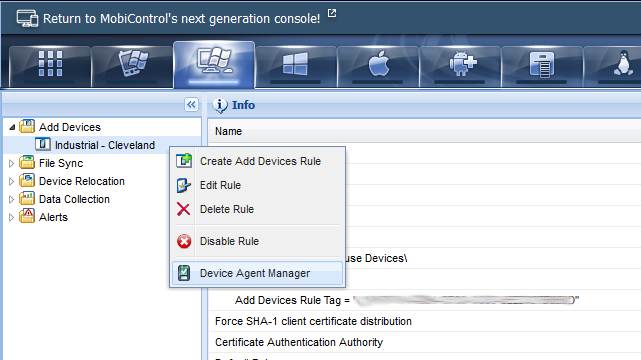This screenshot has width=641, height=360.
Task: Click the red circle Disable Rule icon
Action: click(x=184, y=241)
